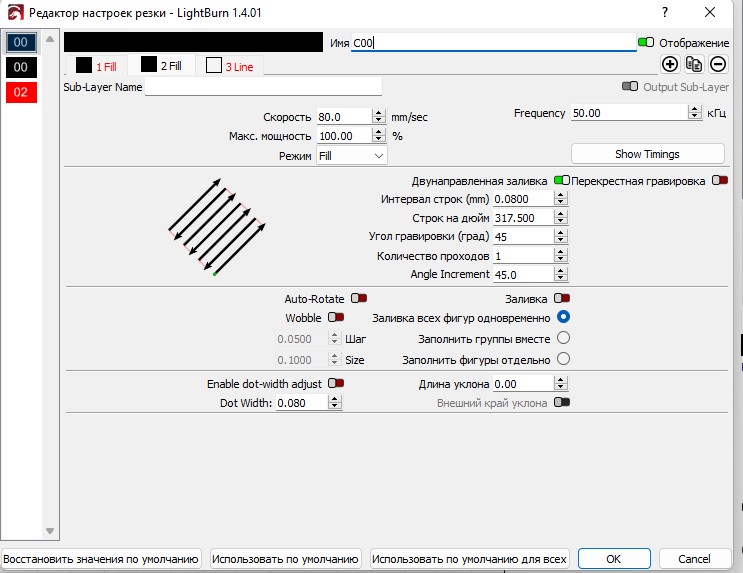Image resolution: width=743 pixels, height=573 pixels.
Task: Click the Dot Width field showing 0.080
Action: [x=302, y=402]
